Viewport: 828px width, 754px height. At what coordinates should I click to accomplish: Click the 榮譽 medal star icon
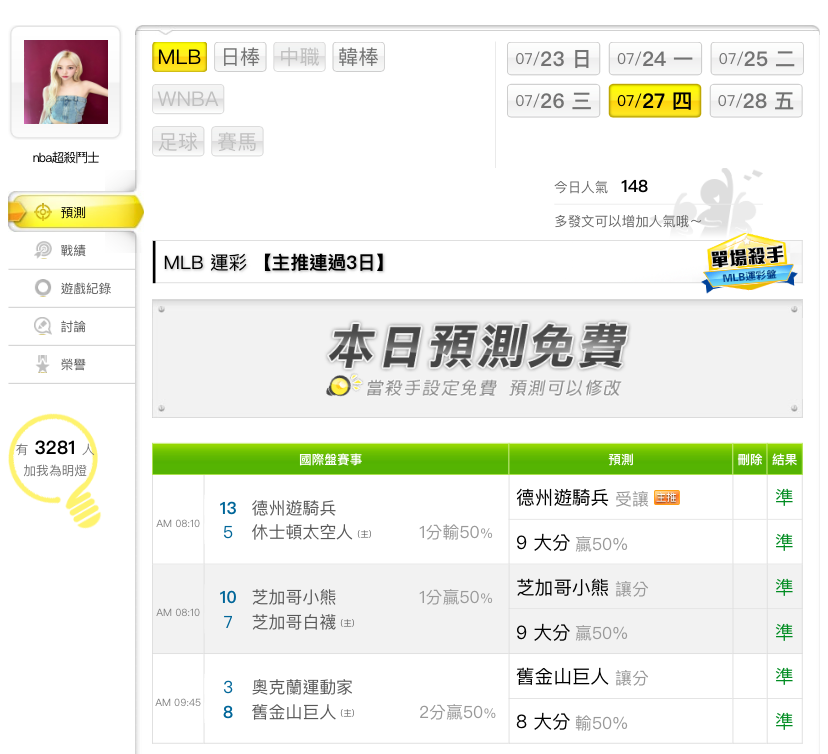point(43,364)
